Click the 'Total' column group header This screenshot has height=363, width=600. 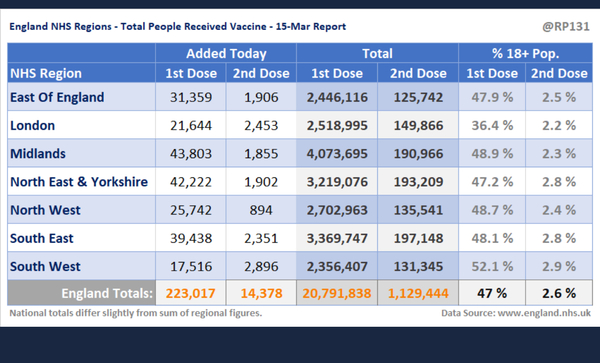tap(377, 54)
